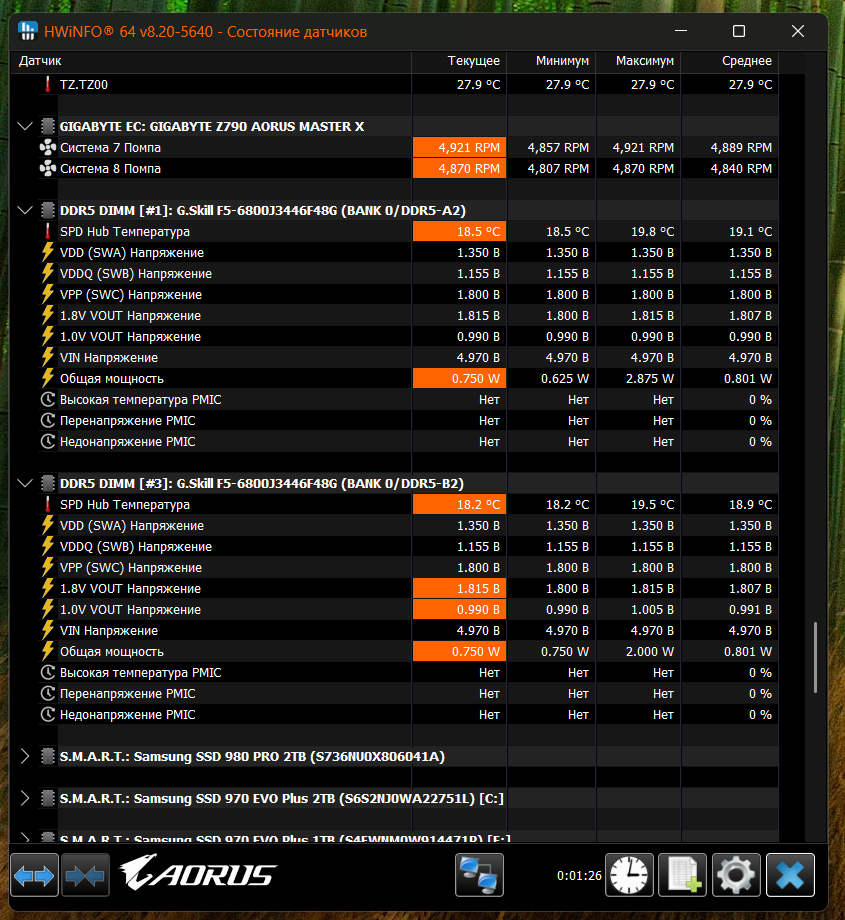This screenshot has height=920, width=845.
Task: Click lightning icon of DIMM #1 VDD (SWA)
Action: (48, 252)
